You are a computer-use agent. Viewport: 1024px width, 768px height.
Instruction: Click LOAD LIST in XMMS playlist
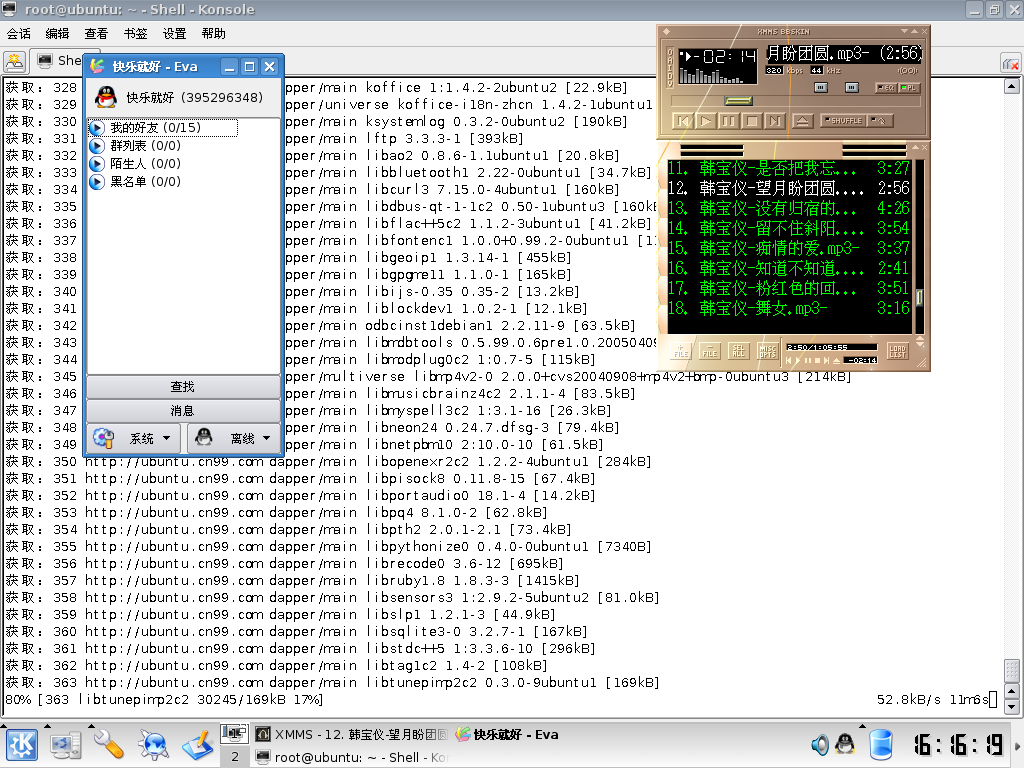pyautogui.click(x=898, y=351)
